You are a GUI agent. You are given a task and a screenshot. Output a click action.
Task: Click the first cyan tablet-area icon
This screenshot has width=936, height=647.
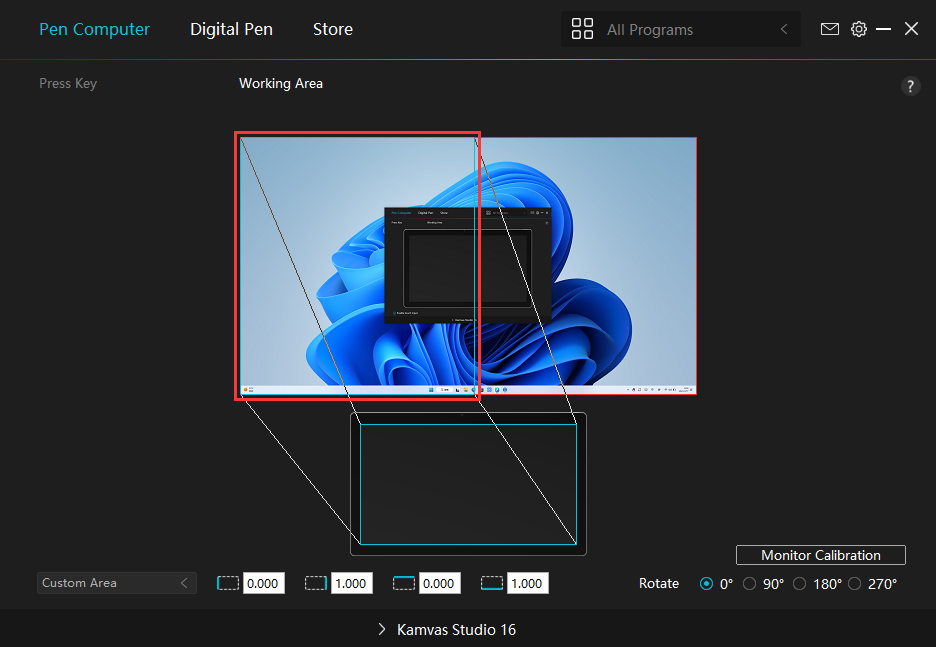pos(403,583)
